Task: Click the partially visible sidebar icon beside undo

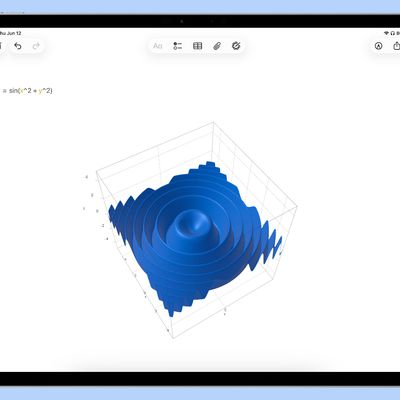Action: (x=1, y=46)
